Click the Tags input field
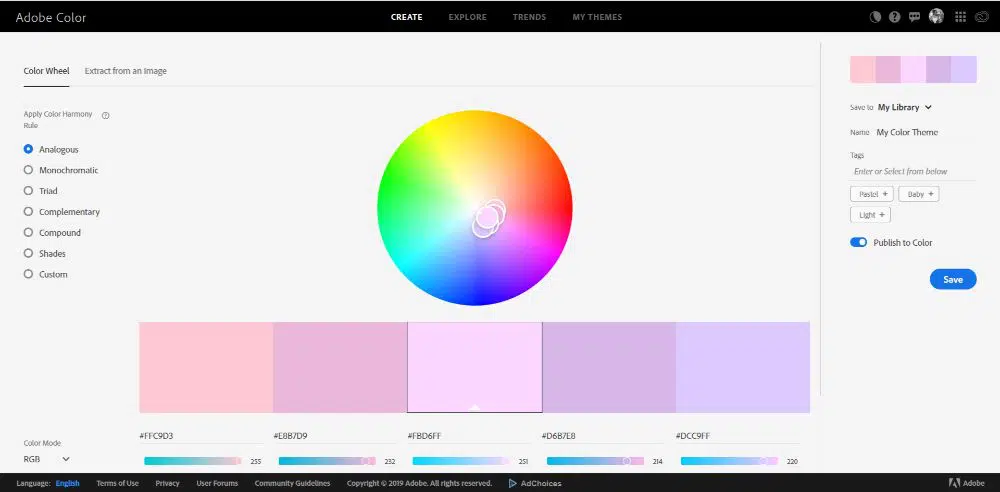This screenshot has height=492, width=1000. pos(912,171)
